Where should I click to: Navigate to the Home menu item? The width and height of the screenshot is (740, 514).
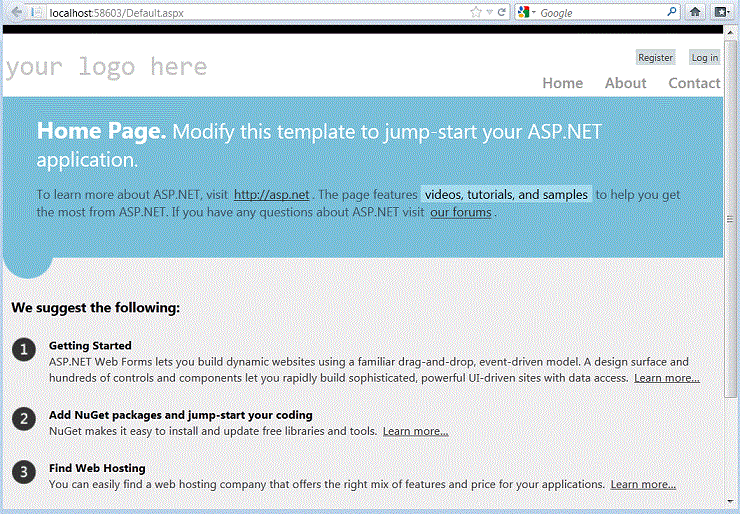(x=563, y=83)
